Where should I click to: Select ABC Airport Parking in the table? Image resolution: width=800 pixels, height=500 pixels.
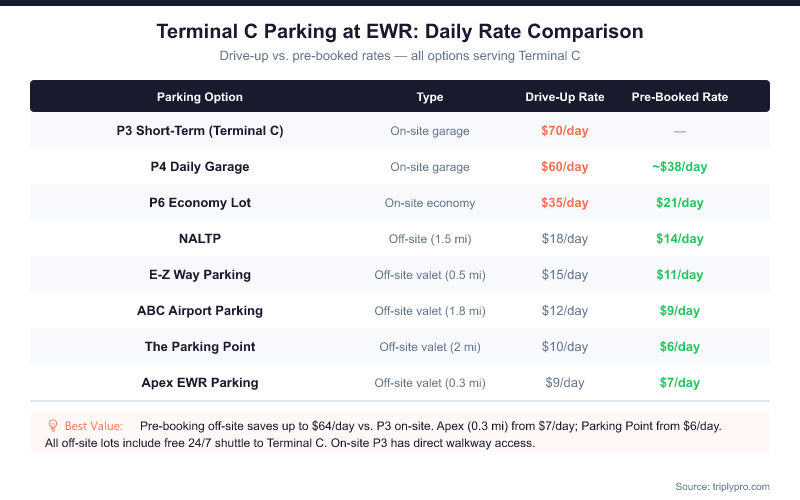click(x=200, y=311)
